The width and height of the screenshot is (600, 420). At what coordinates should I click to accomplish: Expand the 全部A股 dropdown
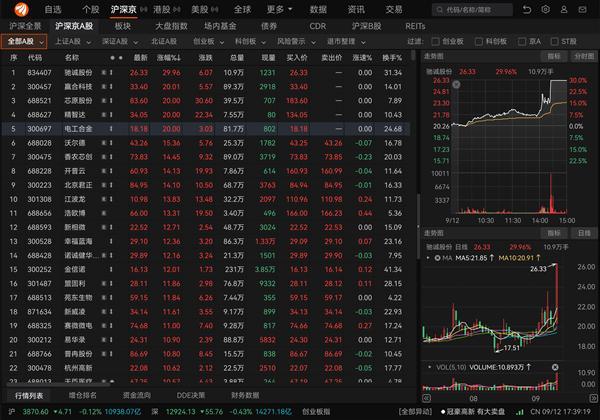coord(24,42)
